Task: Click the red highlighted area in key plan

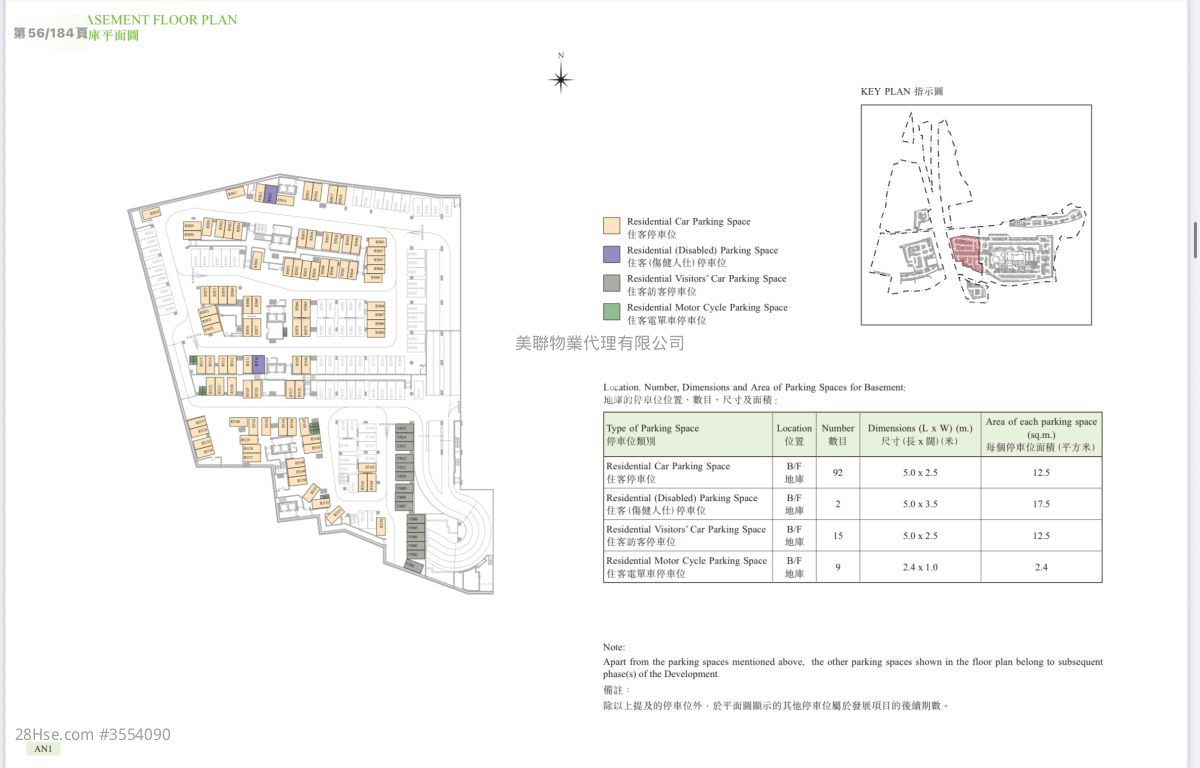Action: [964, 250]
